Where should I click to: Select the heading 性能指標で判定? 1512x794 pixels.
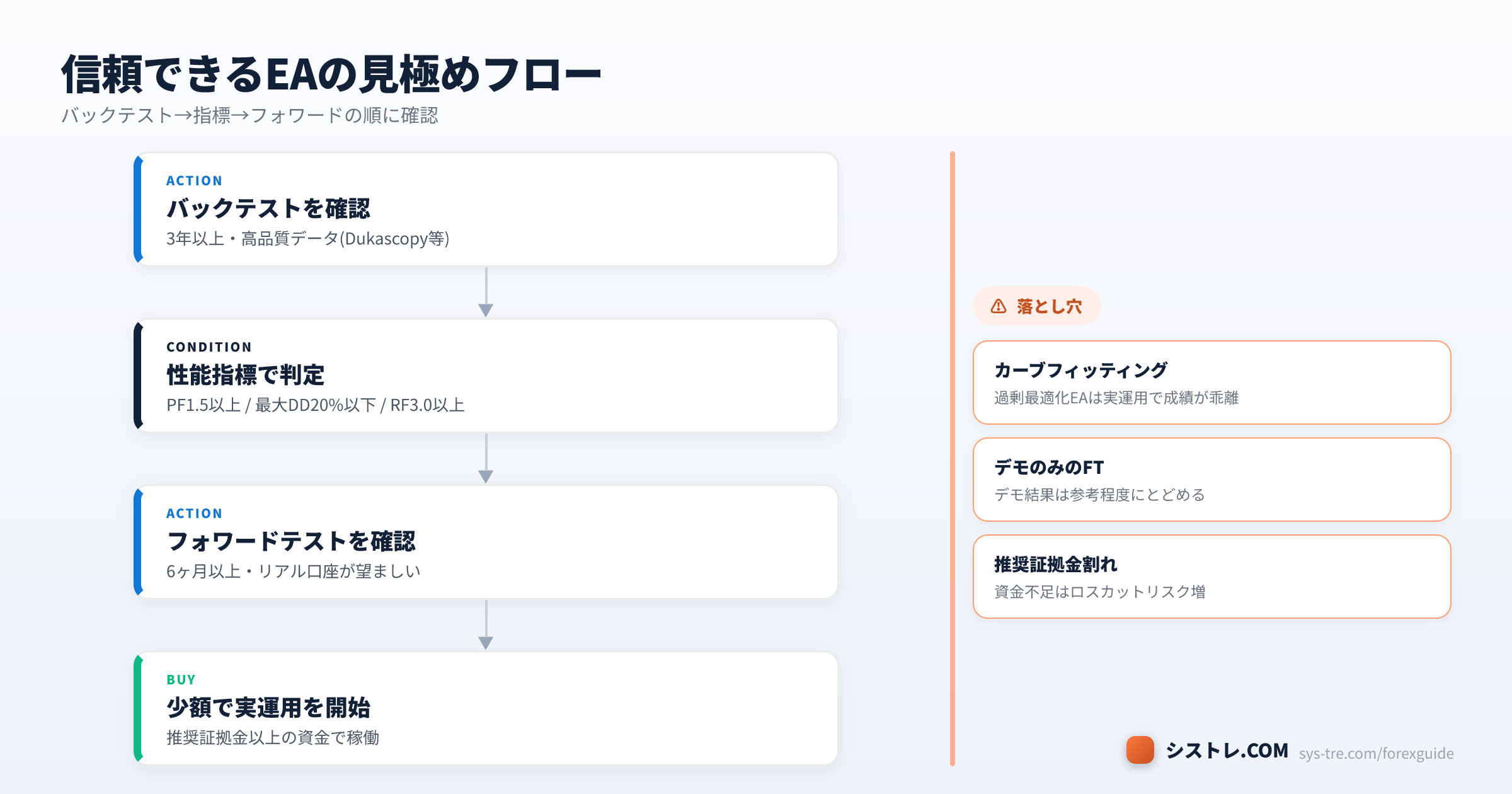(246, 375)
